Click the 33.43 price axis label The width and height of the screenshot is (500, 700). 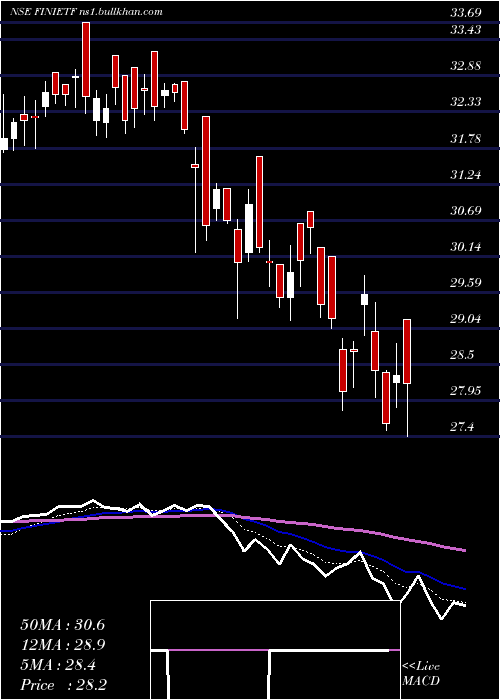466,30
